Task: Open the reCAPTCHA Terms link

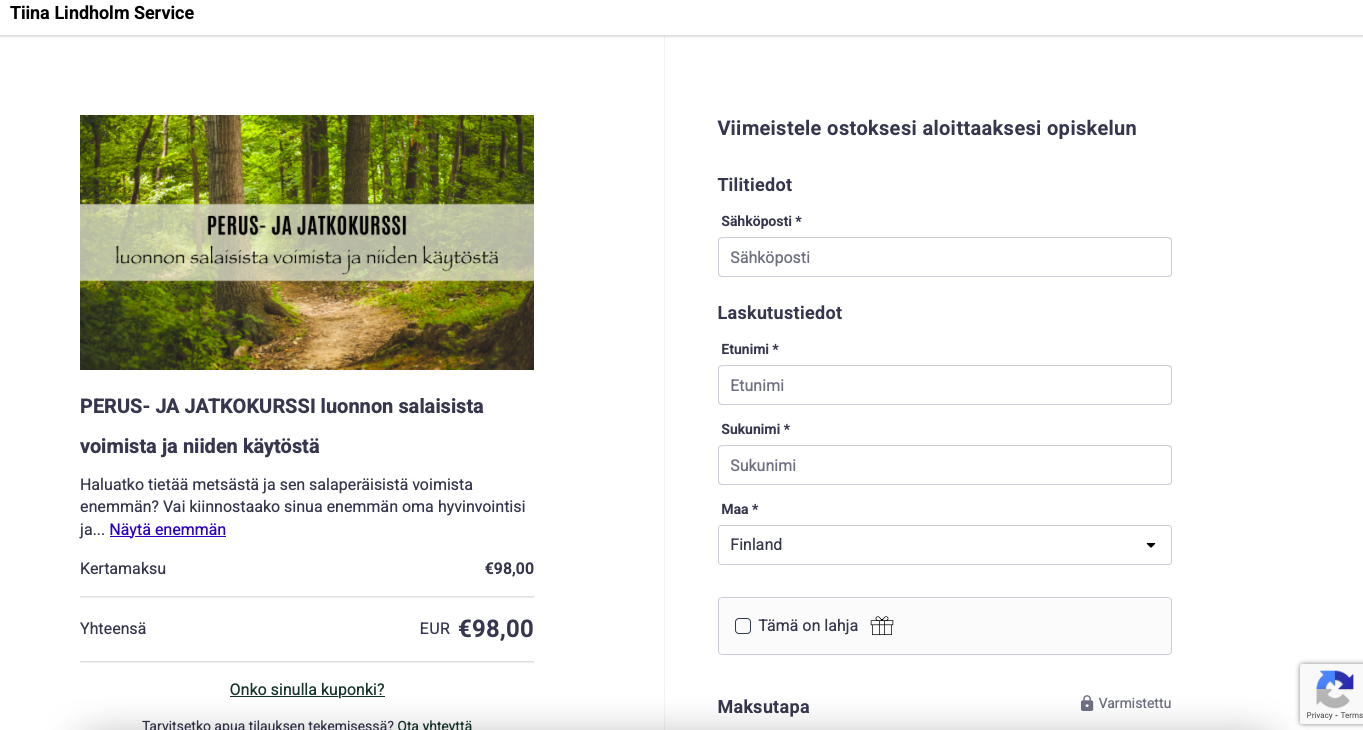Action: coord(1351,715)
